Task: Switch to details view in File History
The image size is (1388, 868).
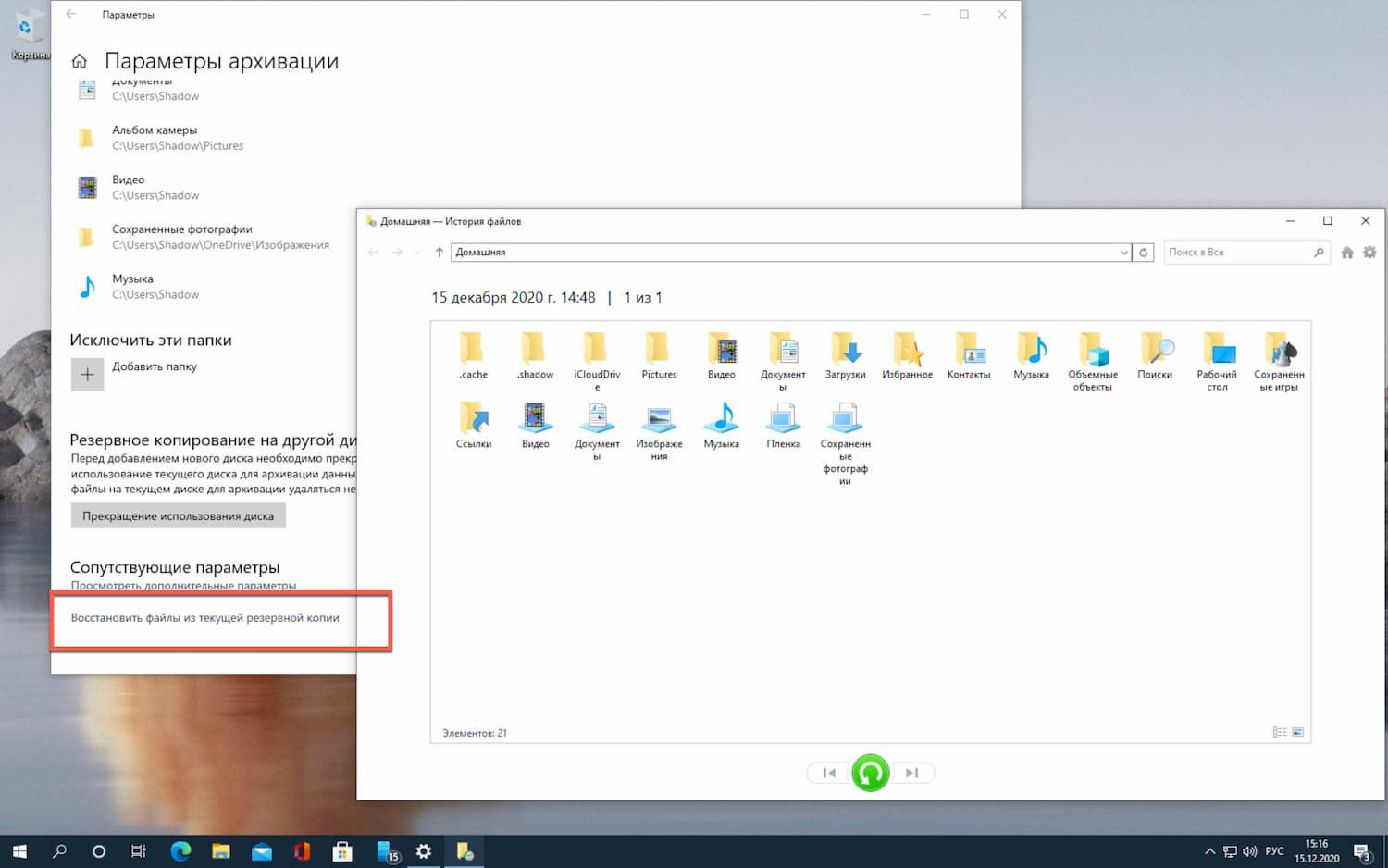Action: coord(1279,732)
